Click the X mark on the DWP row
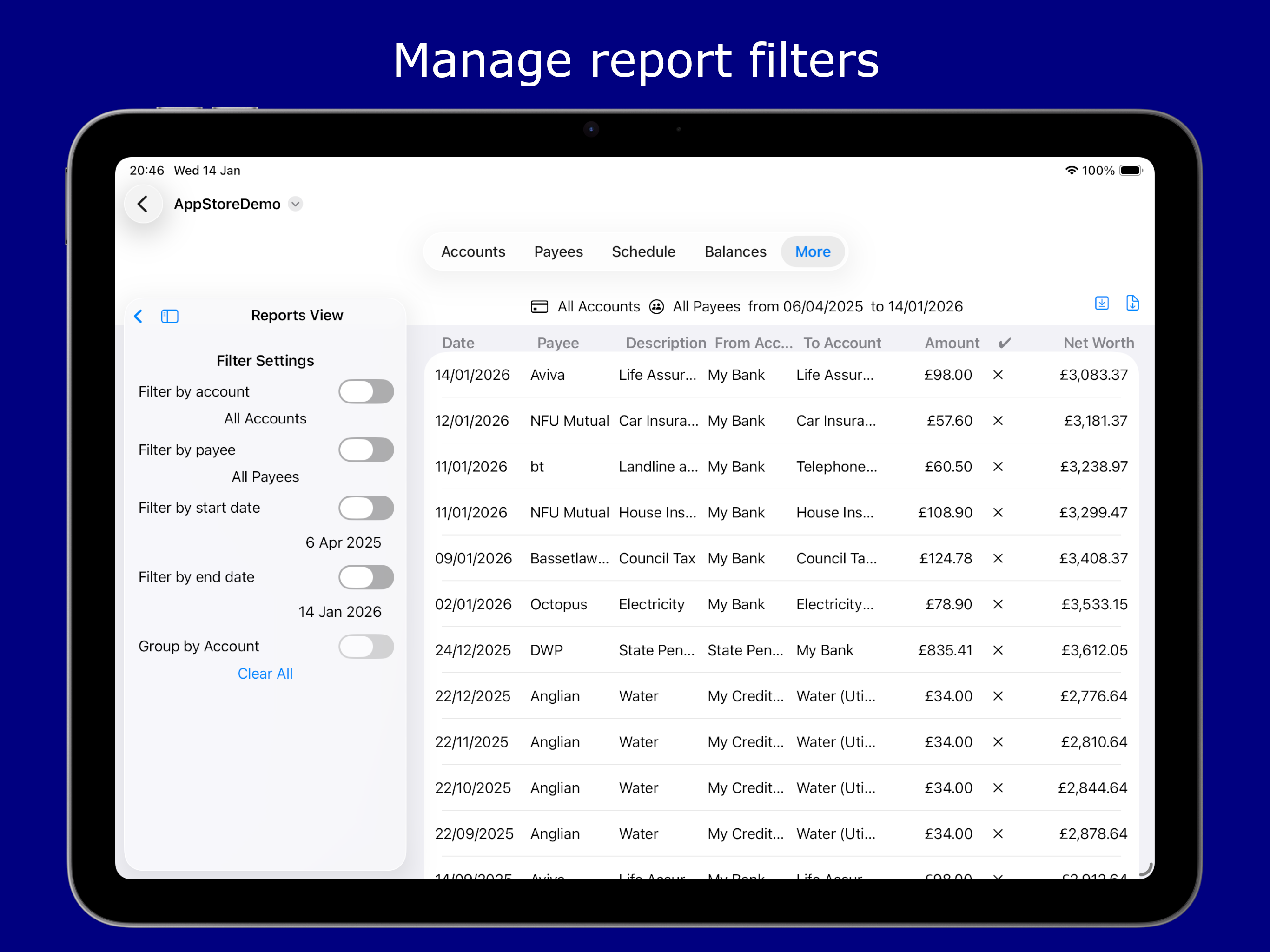The height and width of the screenshot is (952, 1270). point(998,651)
